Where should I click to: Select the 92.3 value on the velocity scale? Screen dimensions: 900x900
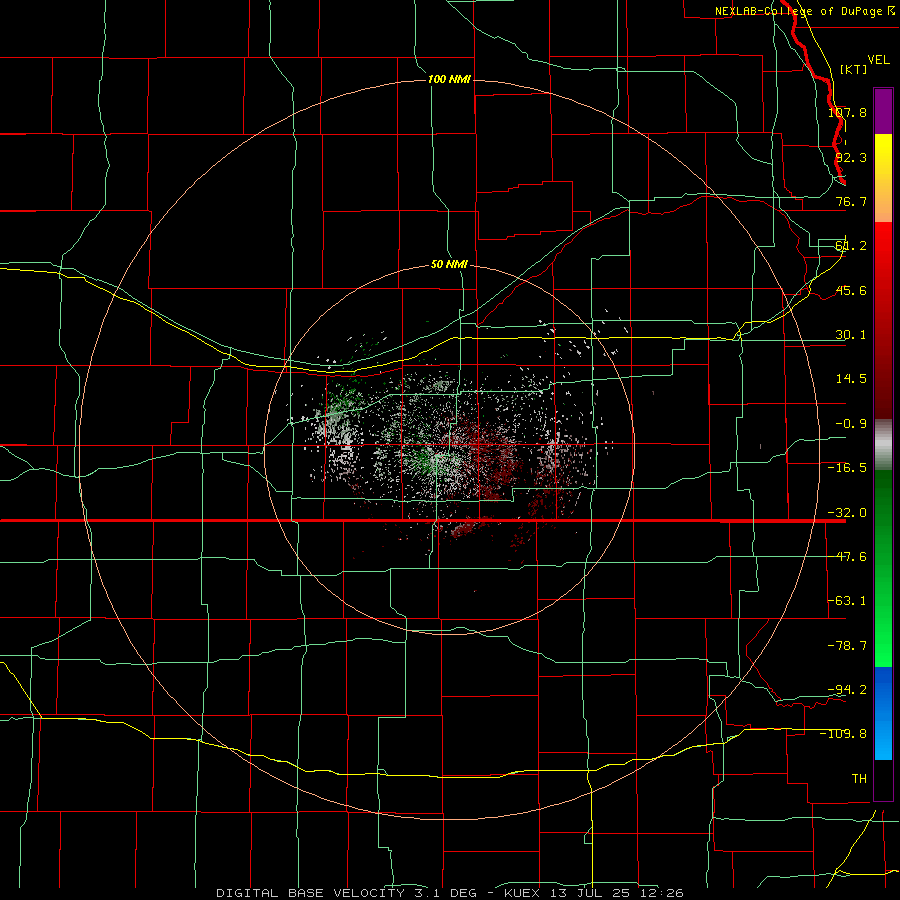pyautogui.click(x=851, y=157)
